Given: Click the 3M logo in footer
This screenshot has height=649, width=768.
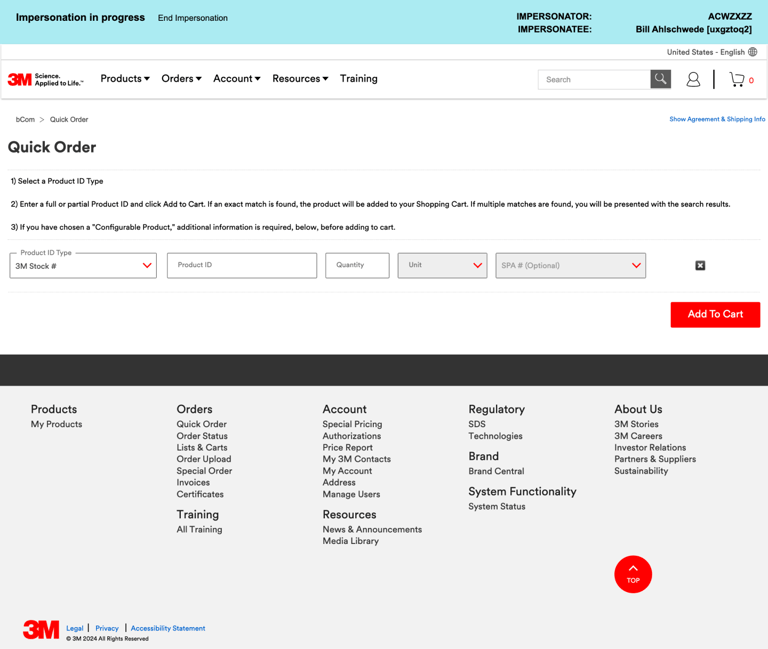Looking at the screenshot, I should tap(41, 629).
